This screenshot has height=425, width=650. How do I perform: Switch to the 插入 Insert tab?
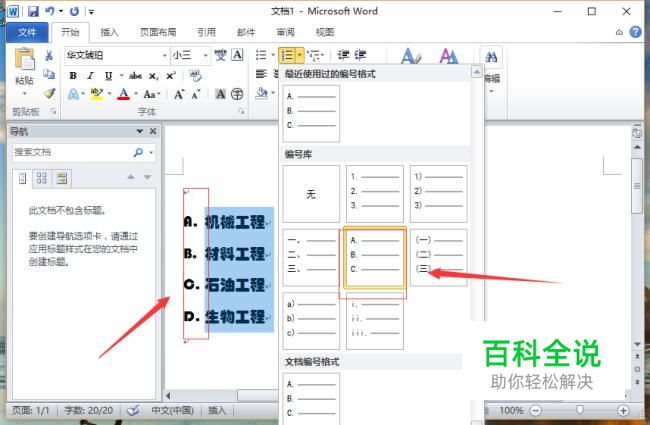(x=109, y=32)
